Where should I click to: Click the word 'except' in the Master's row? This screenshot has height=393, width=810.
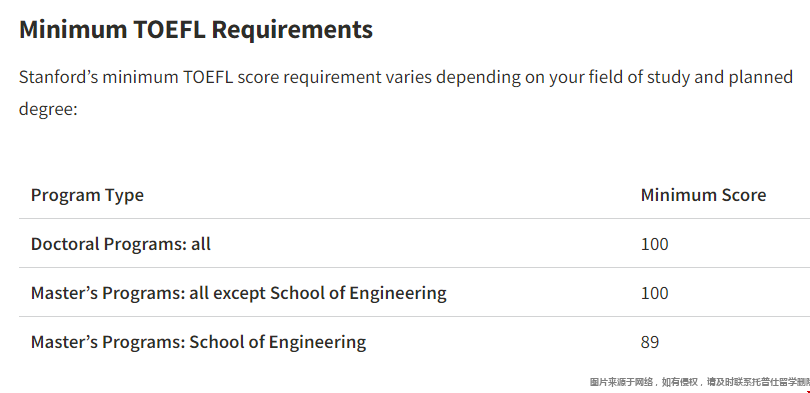click(239, 293)
